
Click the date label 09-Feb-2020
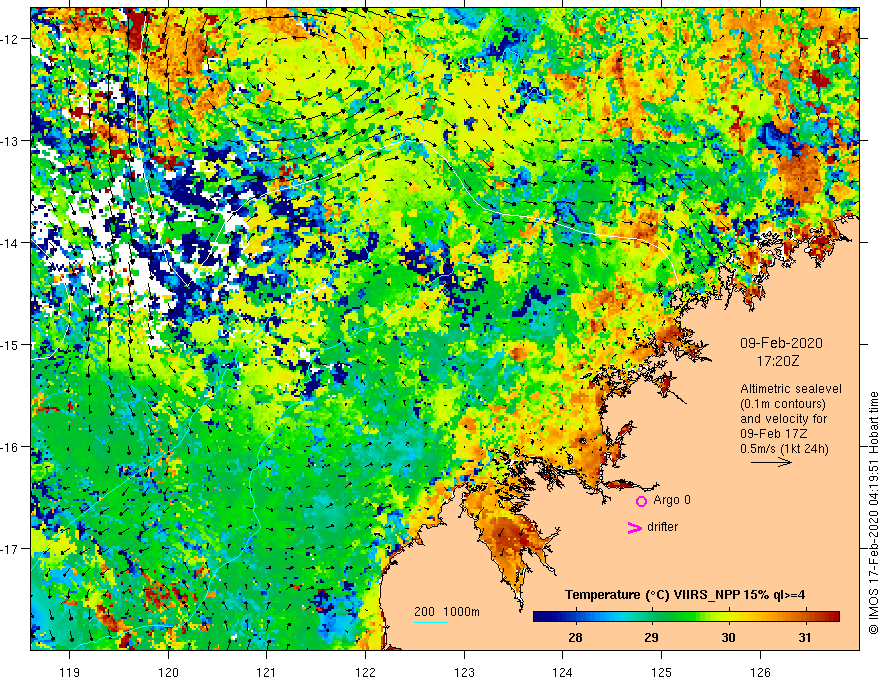click(781, 343)
